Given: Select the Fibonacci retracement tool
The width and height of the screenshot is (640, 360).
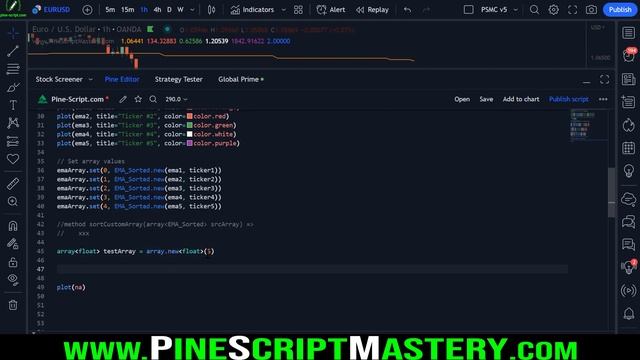Looking at the screenshot, I should click(x=13, y=69).
